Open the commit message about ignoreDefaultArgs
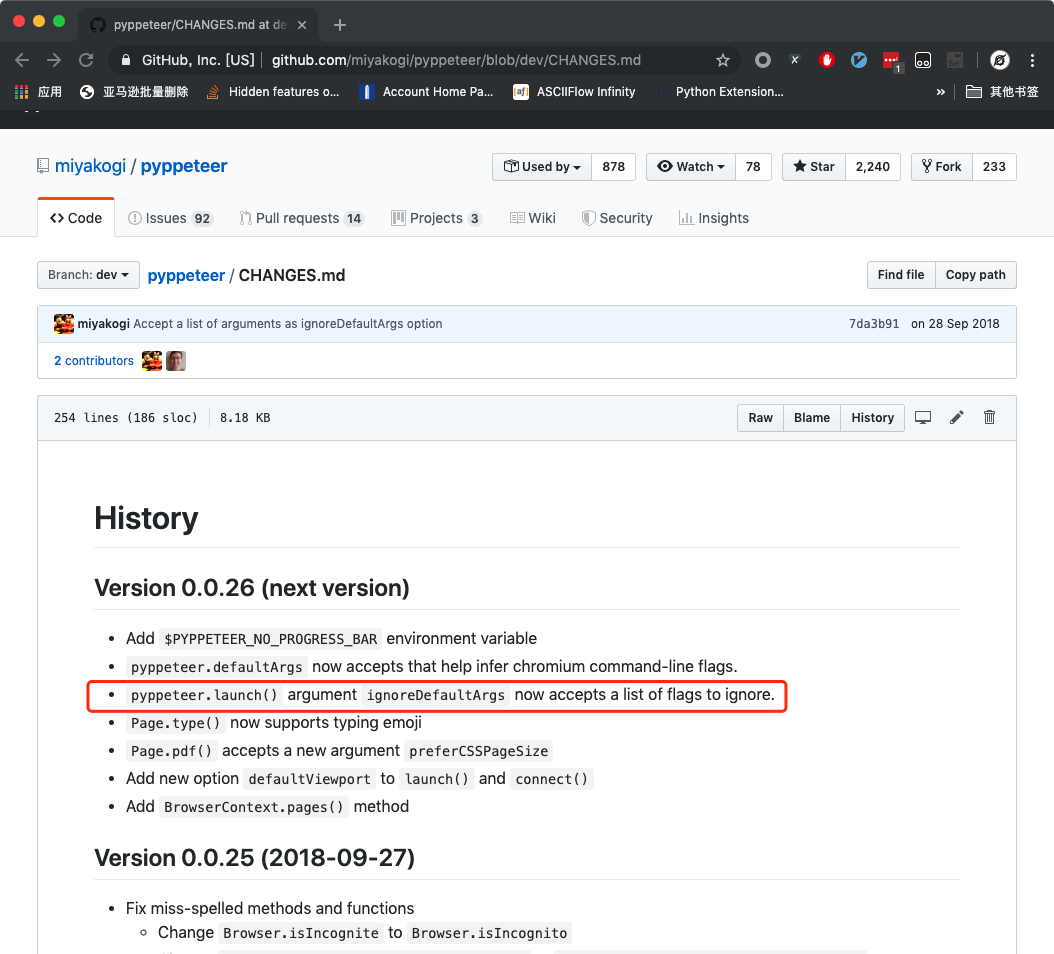Image resolution: width=1054 pixels, height=954 pixels. [288, 323]
